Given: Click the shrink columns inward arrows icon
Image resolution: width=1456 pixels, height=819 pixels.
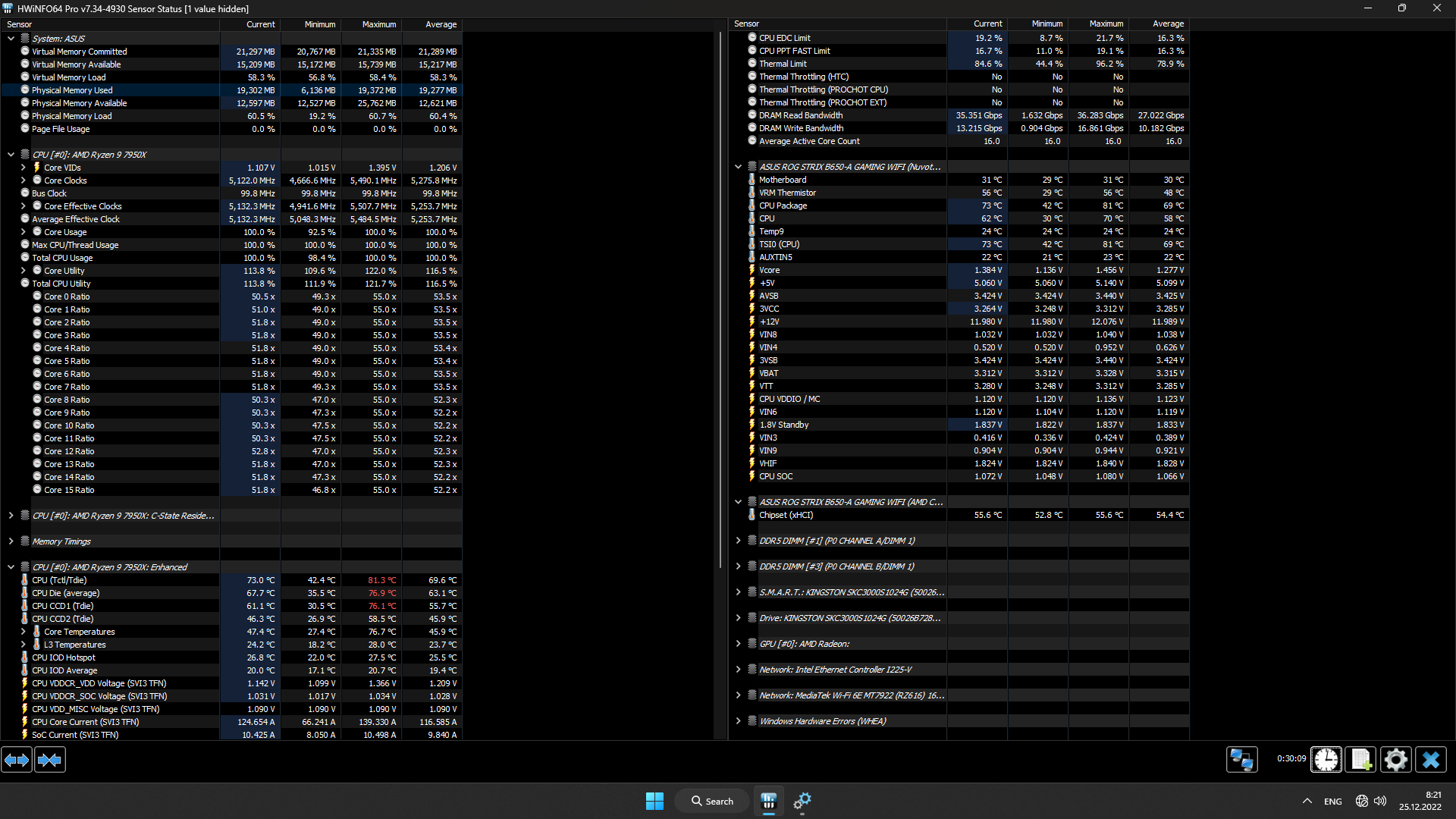Looking at the screenshot, I should pyautogui.click(x=50, y=759).
